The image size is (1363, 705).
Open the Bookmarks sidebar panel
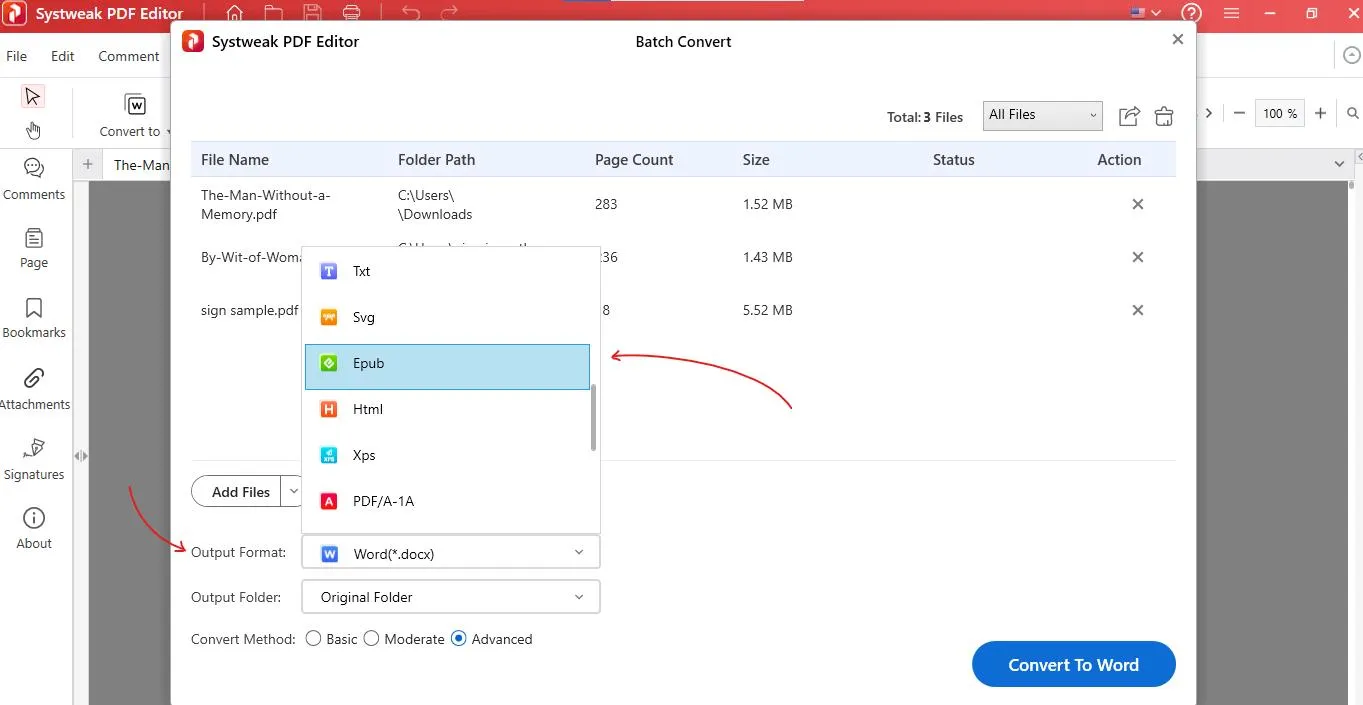34,317
